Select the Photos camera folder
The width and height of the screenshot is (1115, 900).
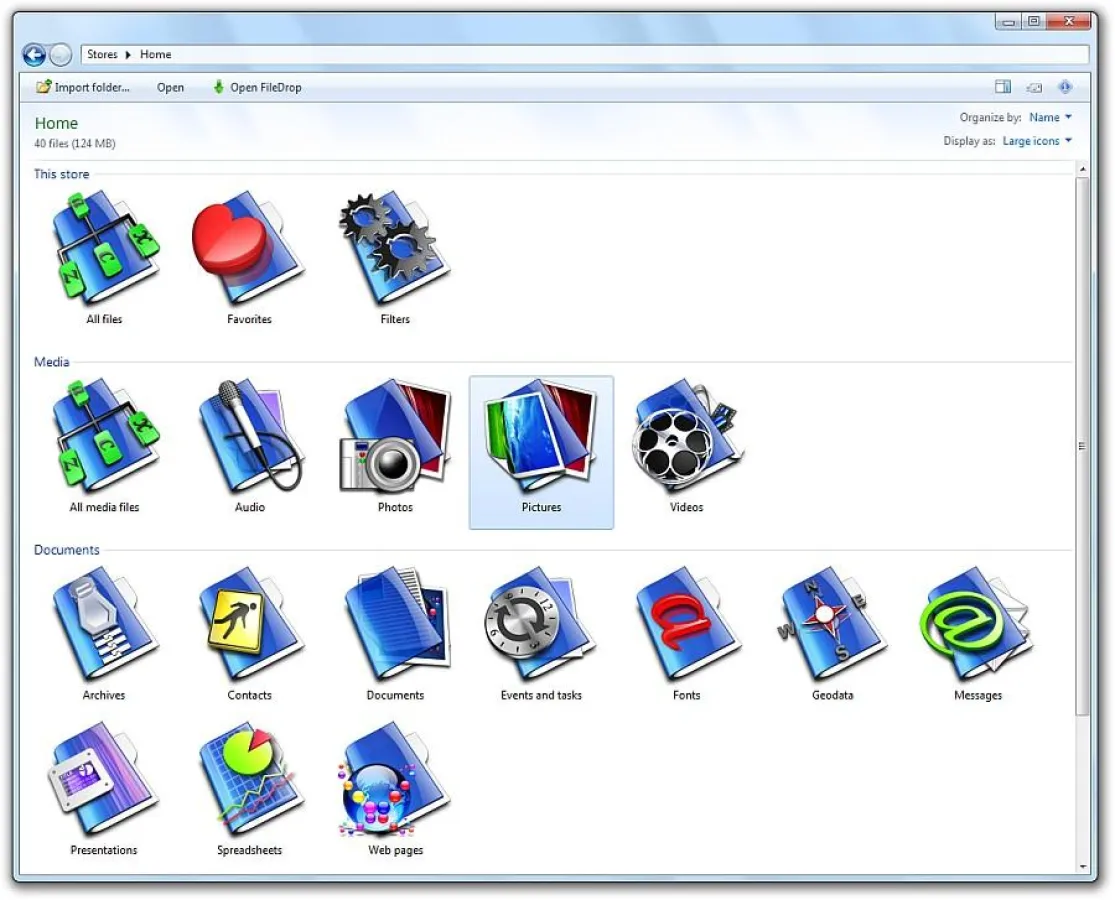[395, 437]
